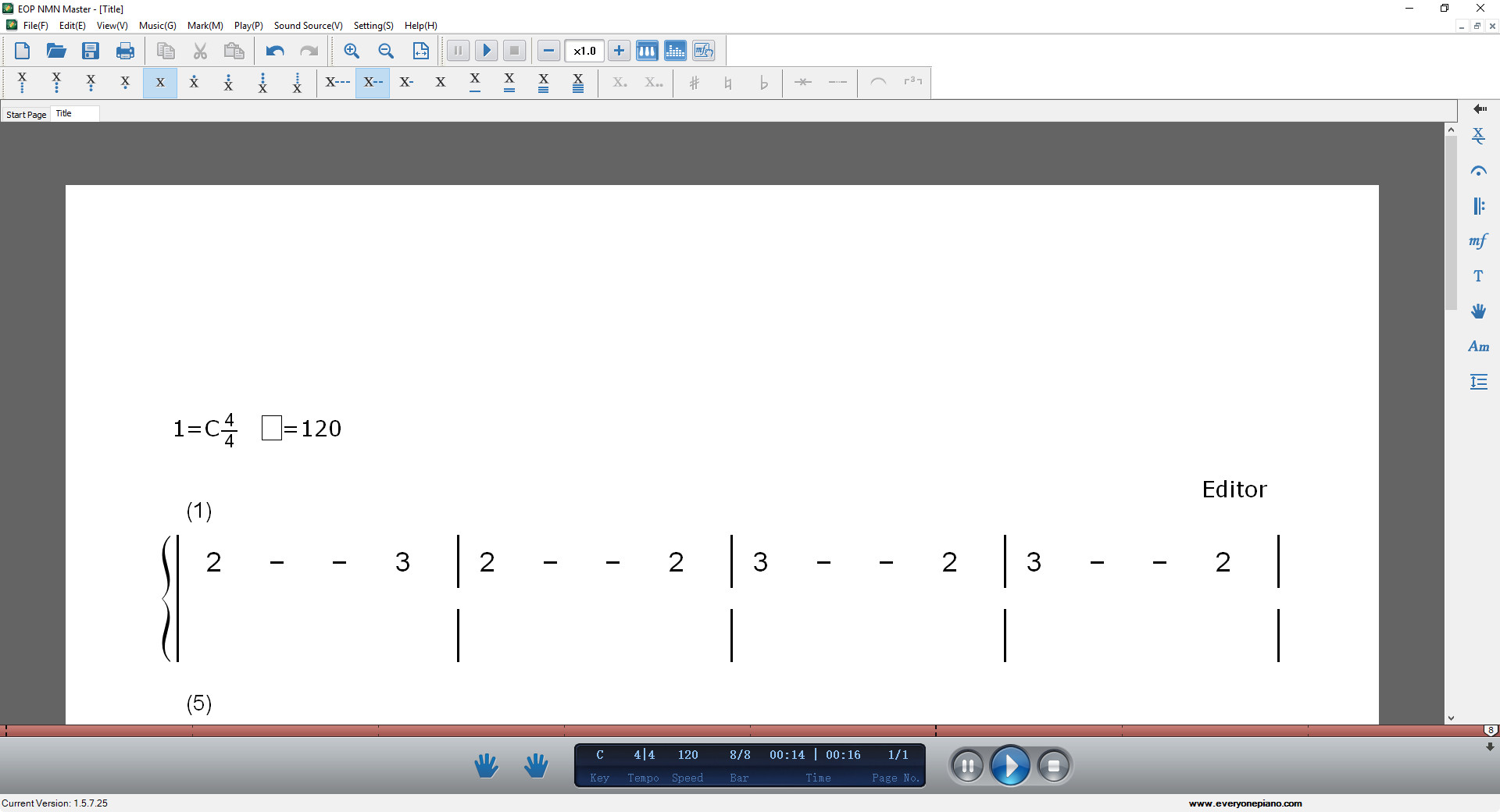The image size is (1500, 812).
Task: Apply the natural accidental
Action: pos(728,83)
